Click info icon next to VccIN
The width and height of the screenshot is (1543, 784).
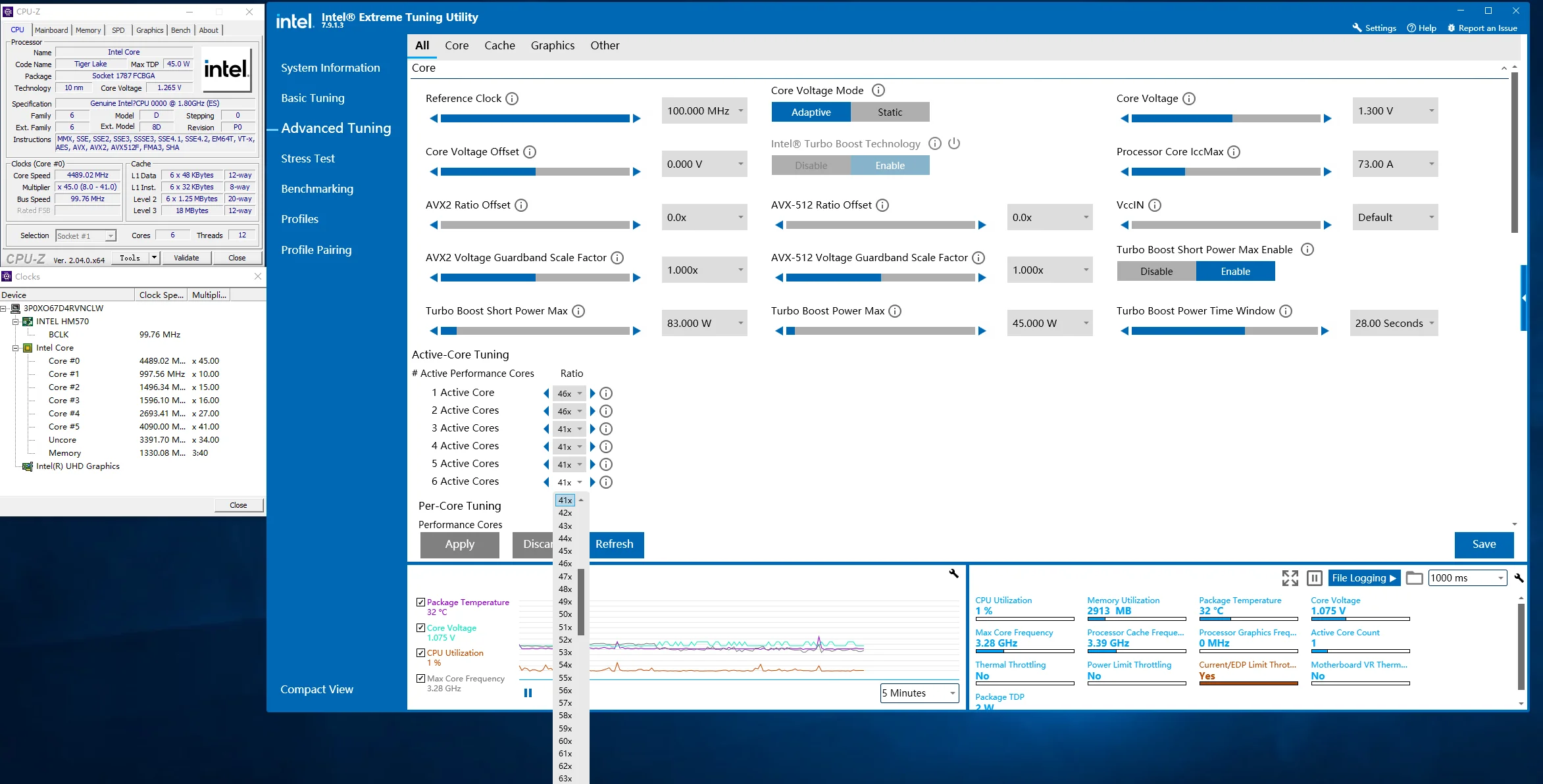click(1155, 205)
